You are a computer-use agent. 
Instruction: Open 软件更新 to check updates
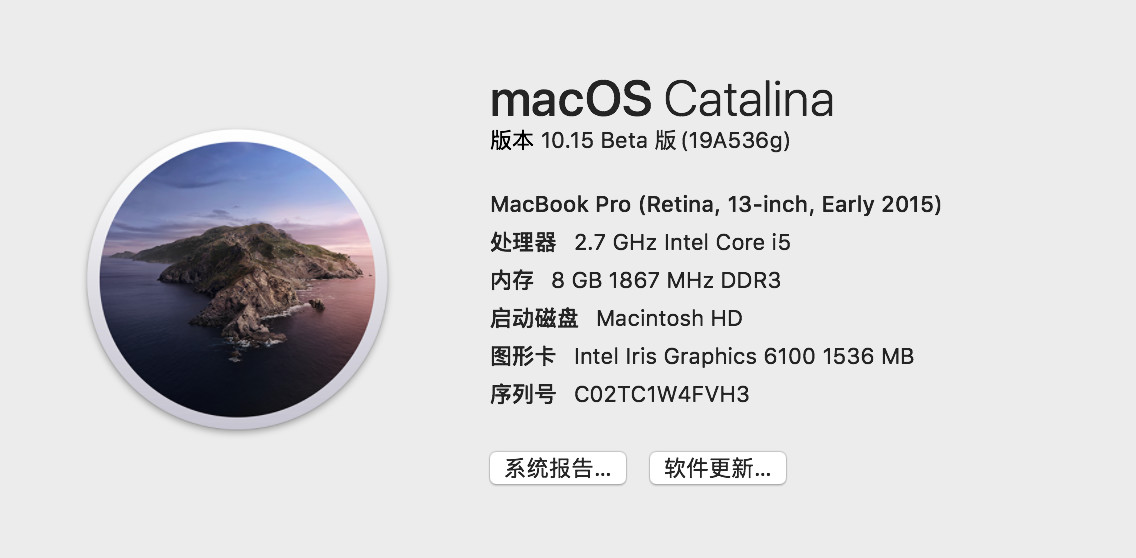click(717, 468)
